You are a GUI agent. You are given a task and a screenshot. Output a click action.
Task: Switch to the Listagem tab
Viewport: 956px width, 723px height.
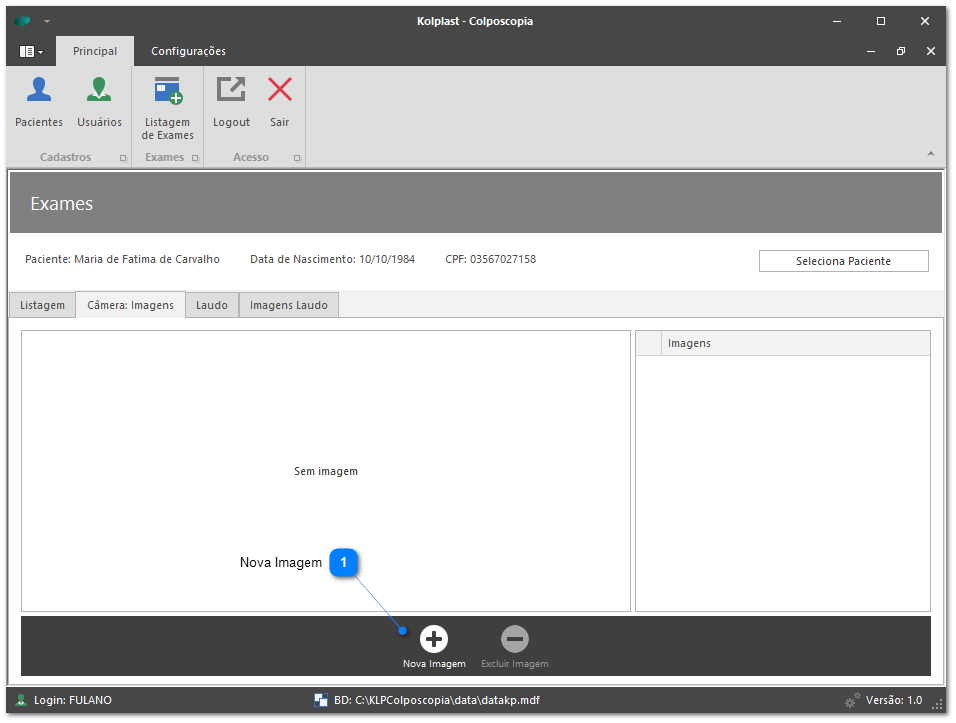(x=43, y=305)
